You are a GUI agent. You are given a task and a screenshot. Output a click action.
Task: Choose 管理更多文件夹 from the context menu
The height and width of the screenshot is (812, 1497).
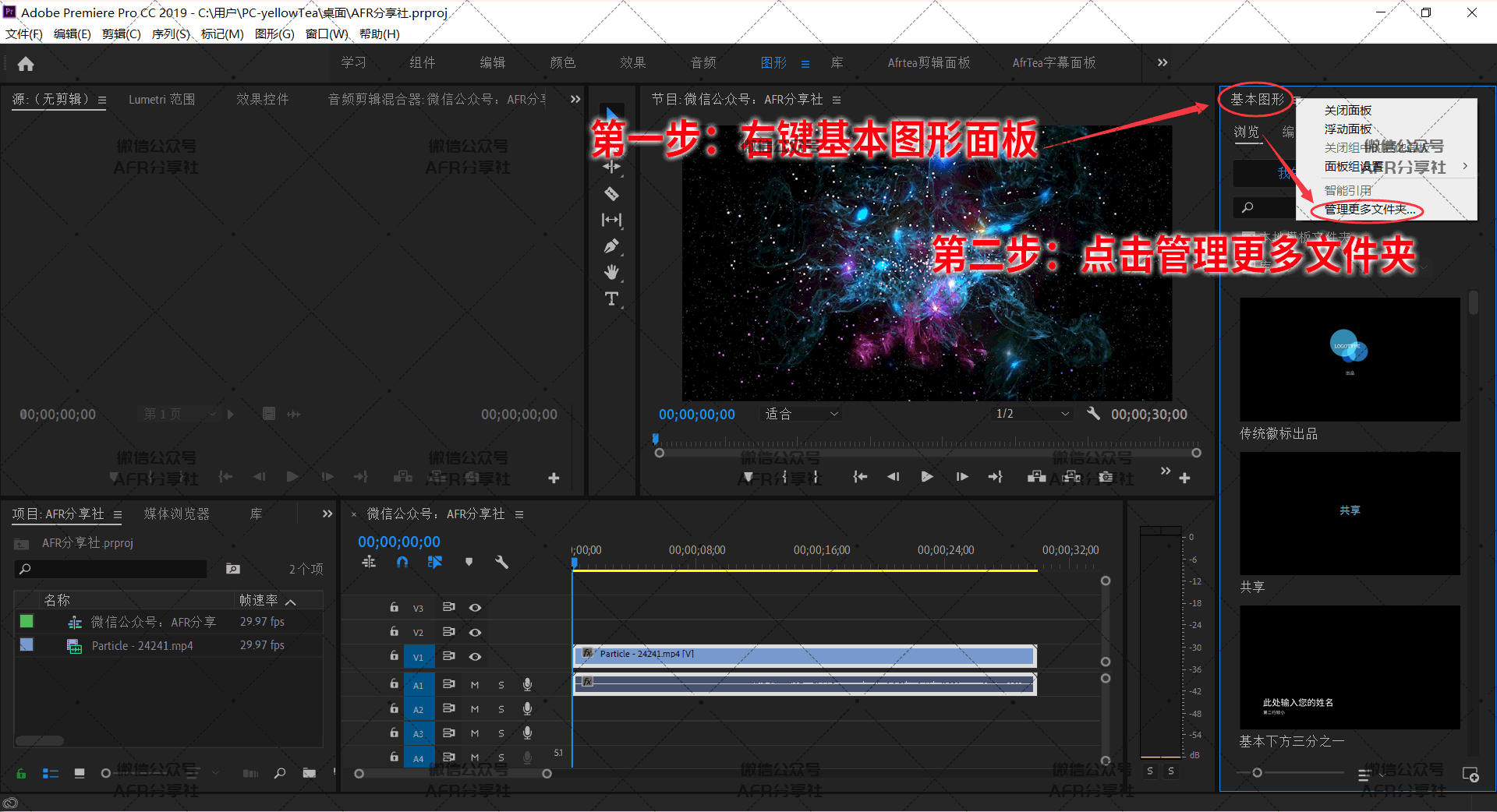pos(1370,210)
